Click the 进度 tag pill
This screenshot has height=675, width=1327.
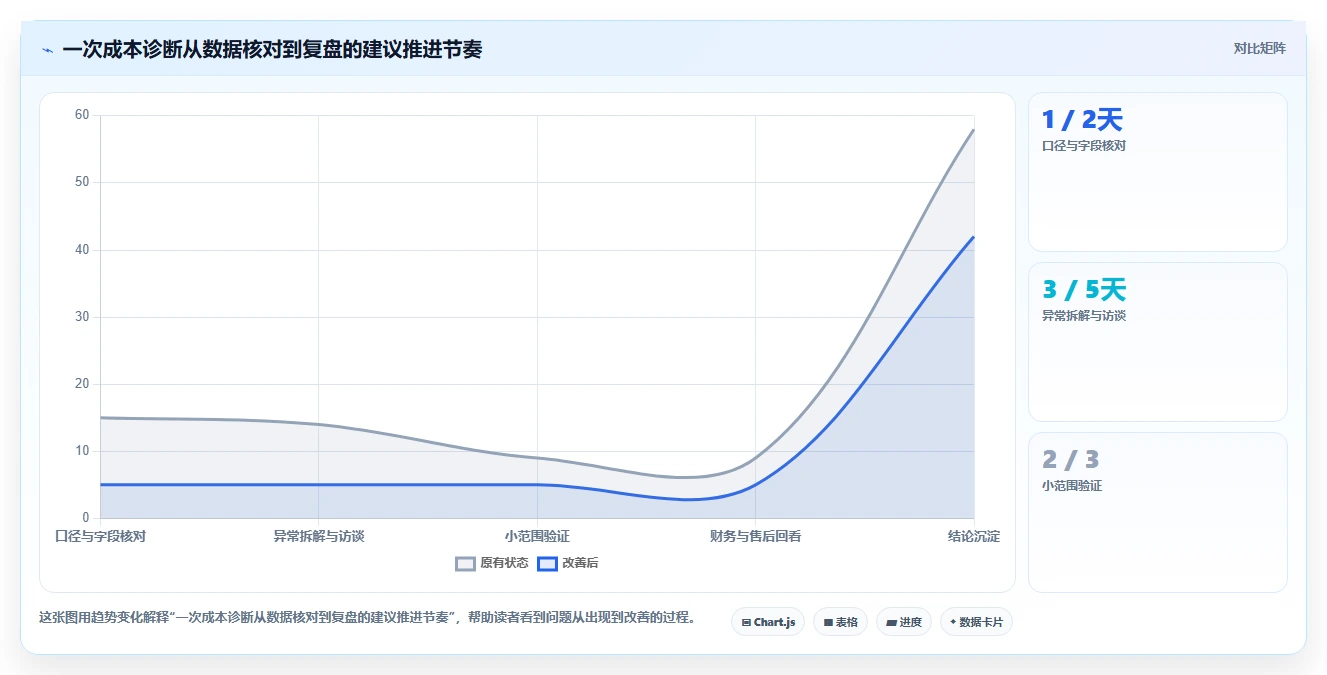pos(903,622)
